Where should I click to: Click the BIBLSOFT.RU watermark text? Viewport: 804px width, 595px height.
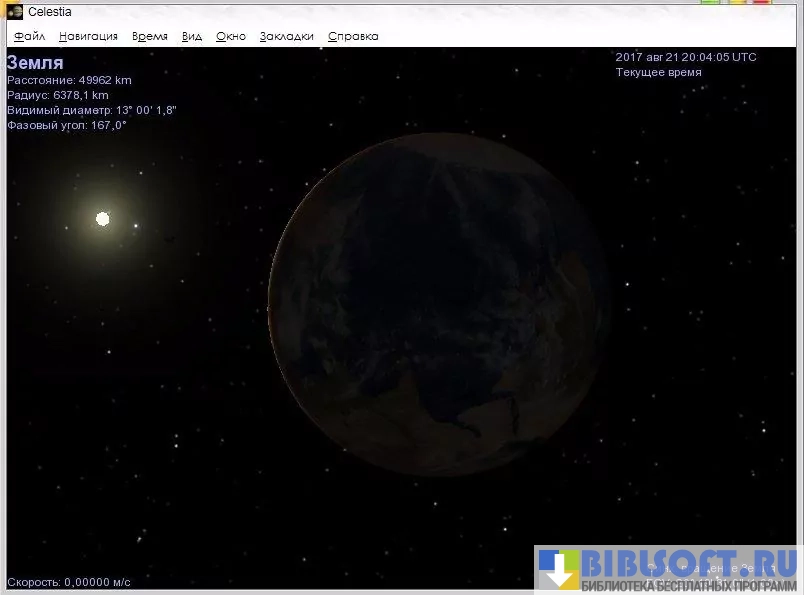tap(690, 562)
